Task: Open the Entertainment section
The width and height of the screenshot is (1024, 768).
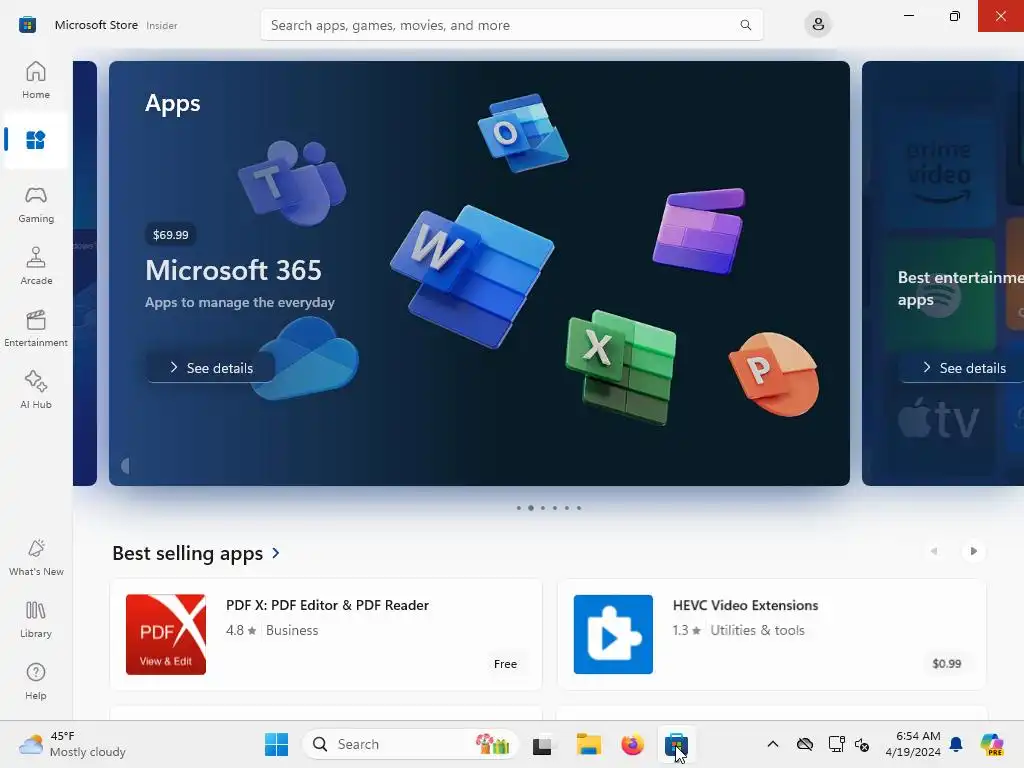Action: point(36,328)
